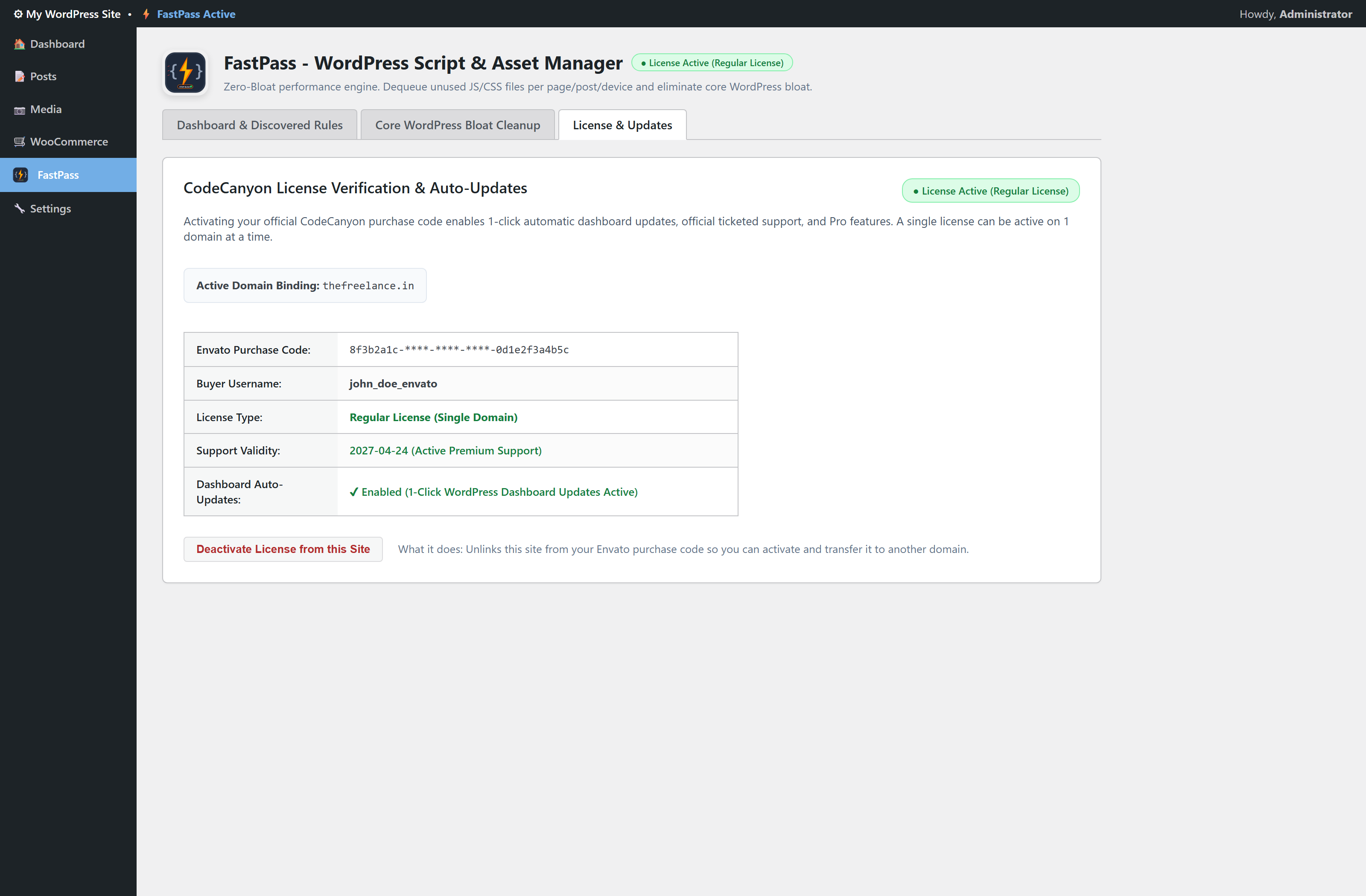Click the License Active badge next to the title
The width and height of the screenshot is (1366, 896).
point(712,63)
